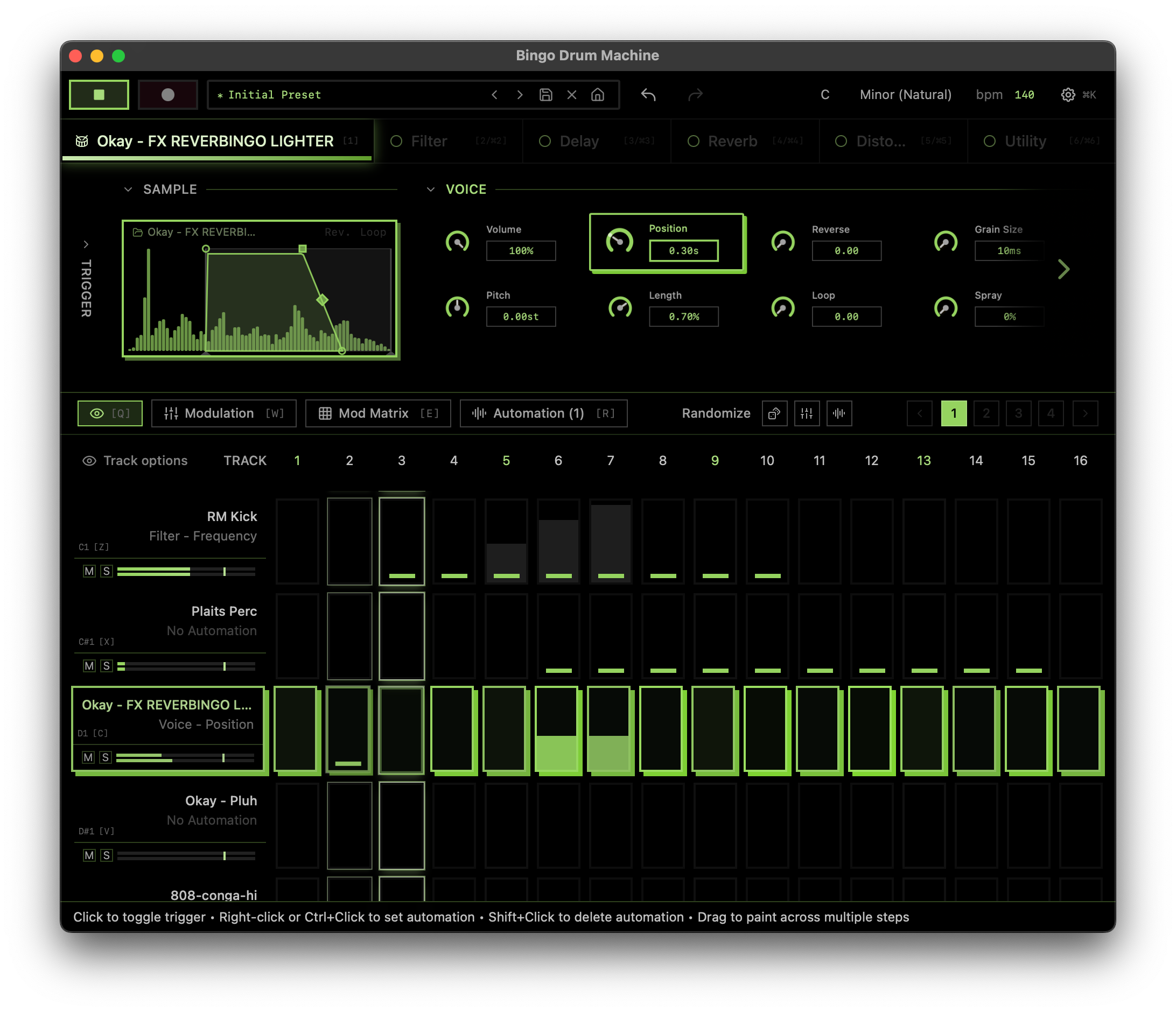Click the randomize waveform icon
Image resolution: width=1176 pixels, height=1012 pixels.
[839, 413]
